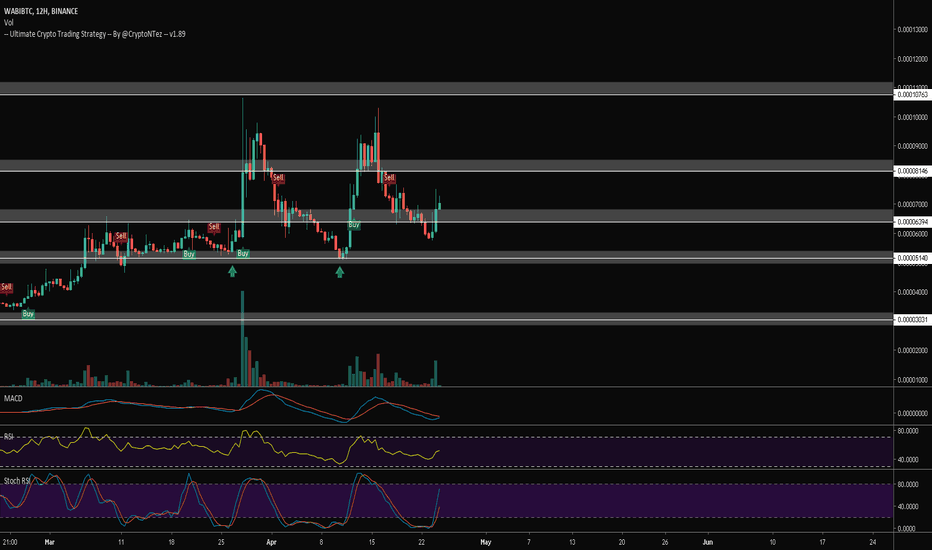Click the 0.00012000 price axis tick
The width and height of the screenshot is (932, 550).
click(912, 59)
